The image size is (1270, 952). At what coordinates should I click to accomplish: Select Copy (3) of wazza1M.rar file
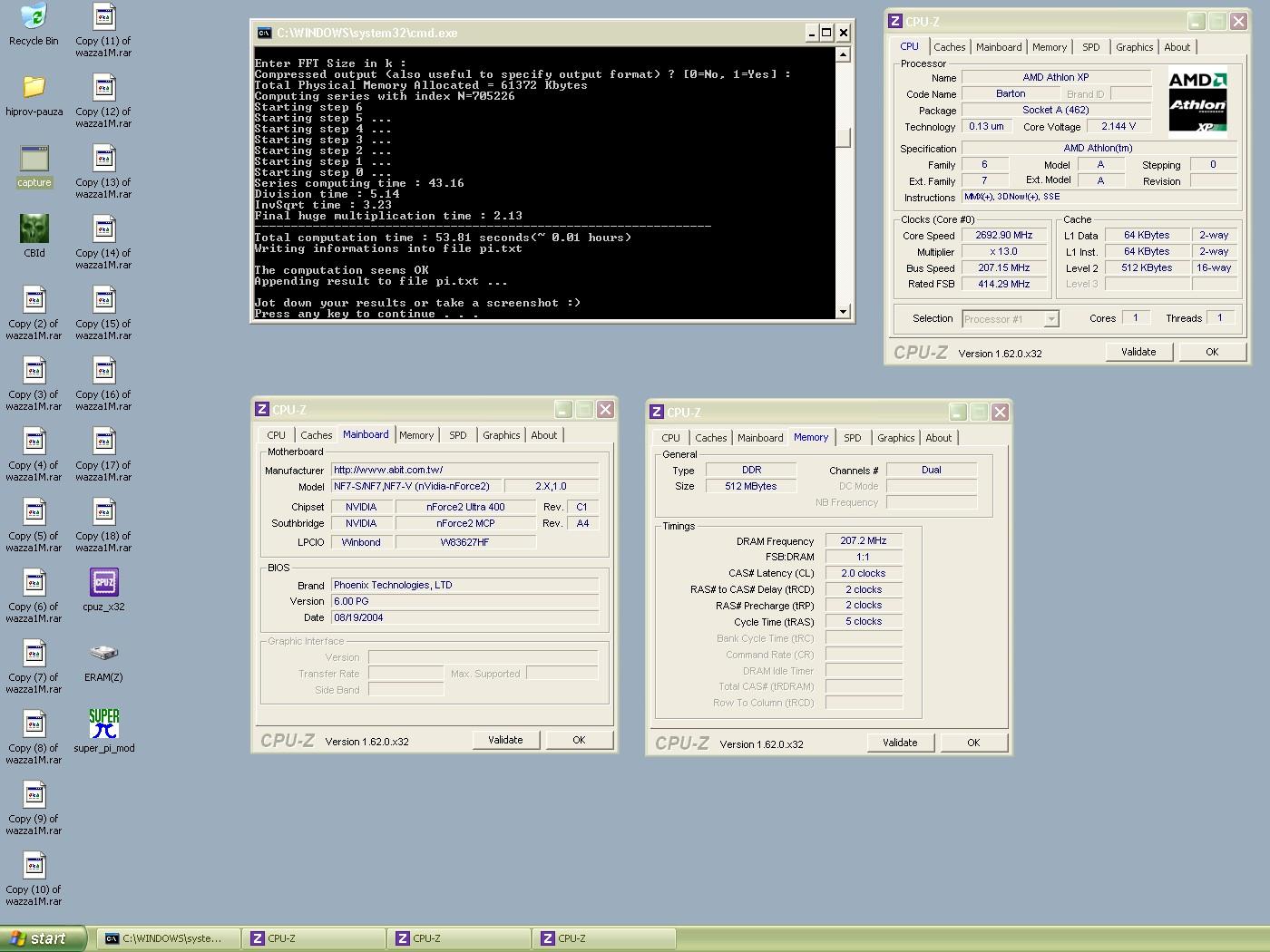(x=34, y=384)
